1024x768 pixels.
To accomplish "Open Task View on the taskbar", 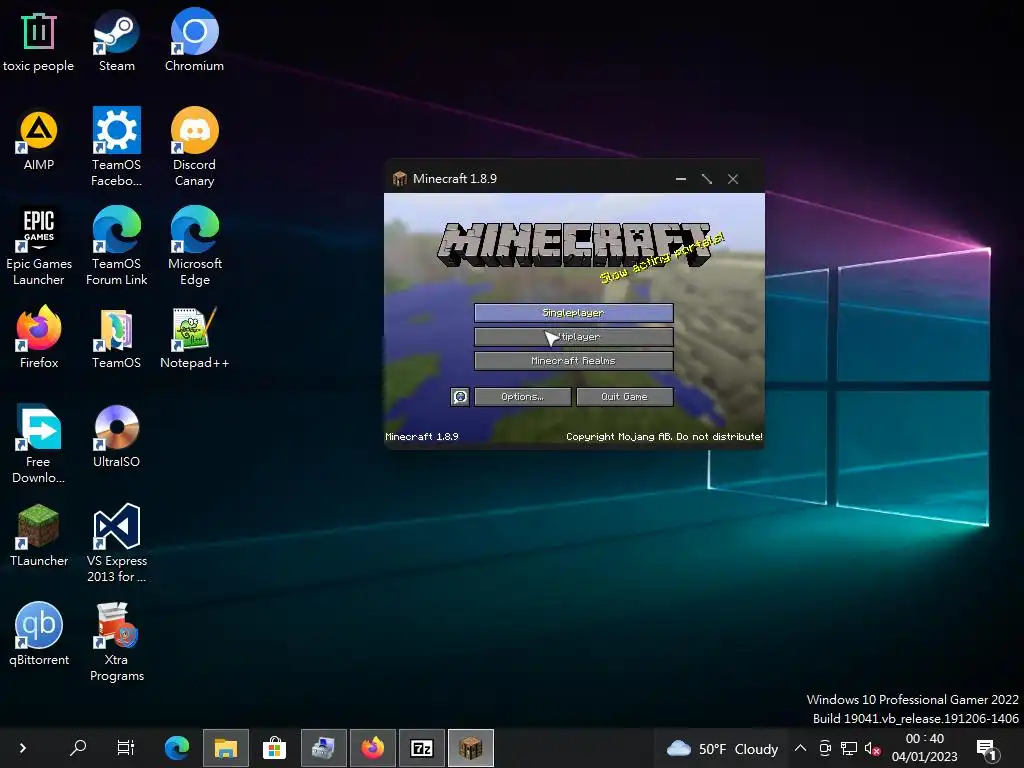I will click(x=125, y=748).
